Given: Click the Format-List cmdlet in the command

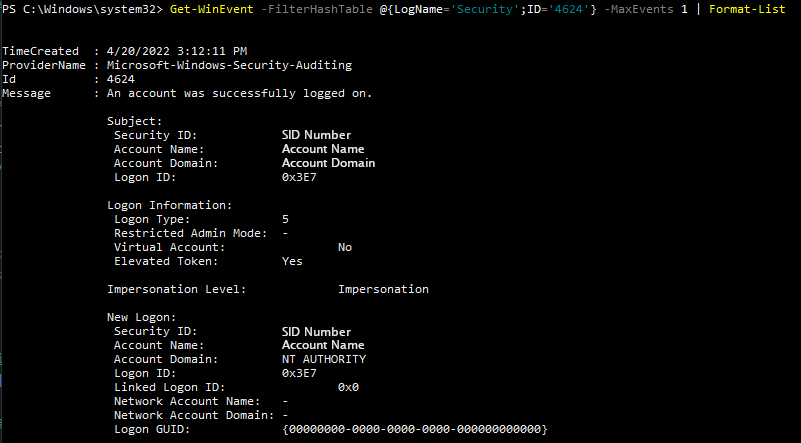Looking at the screenshot, I should click(x=747, y=9).
